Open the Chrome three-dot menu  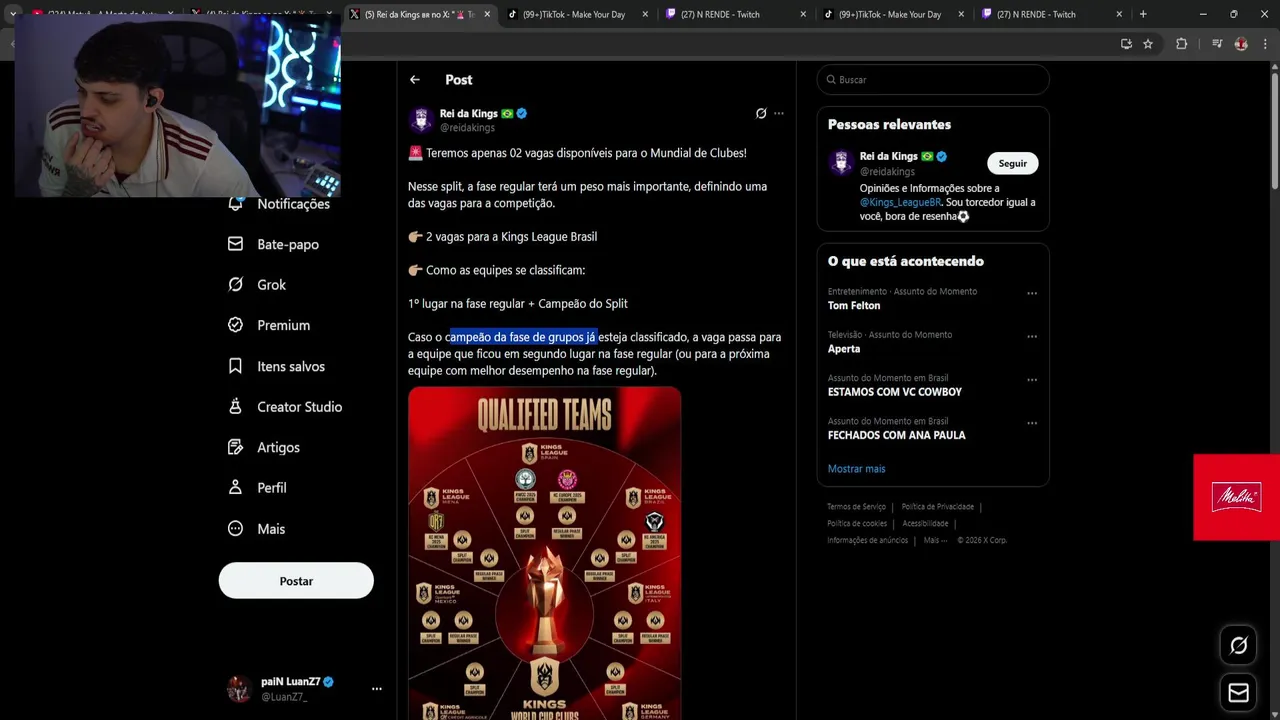(x=1265, y=44)
